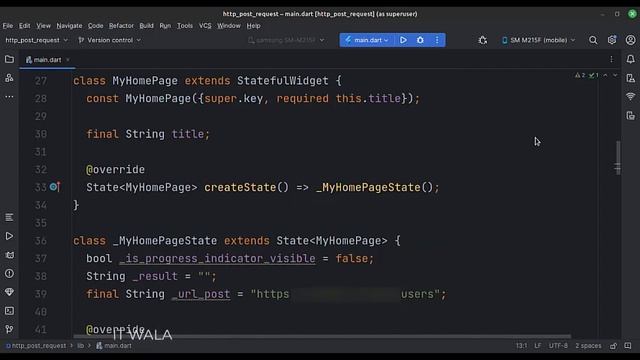This screenshot has height=360, width=640.
Task: Open the Device Manager icon in right sidebar
Action: [631, 78]
